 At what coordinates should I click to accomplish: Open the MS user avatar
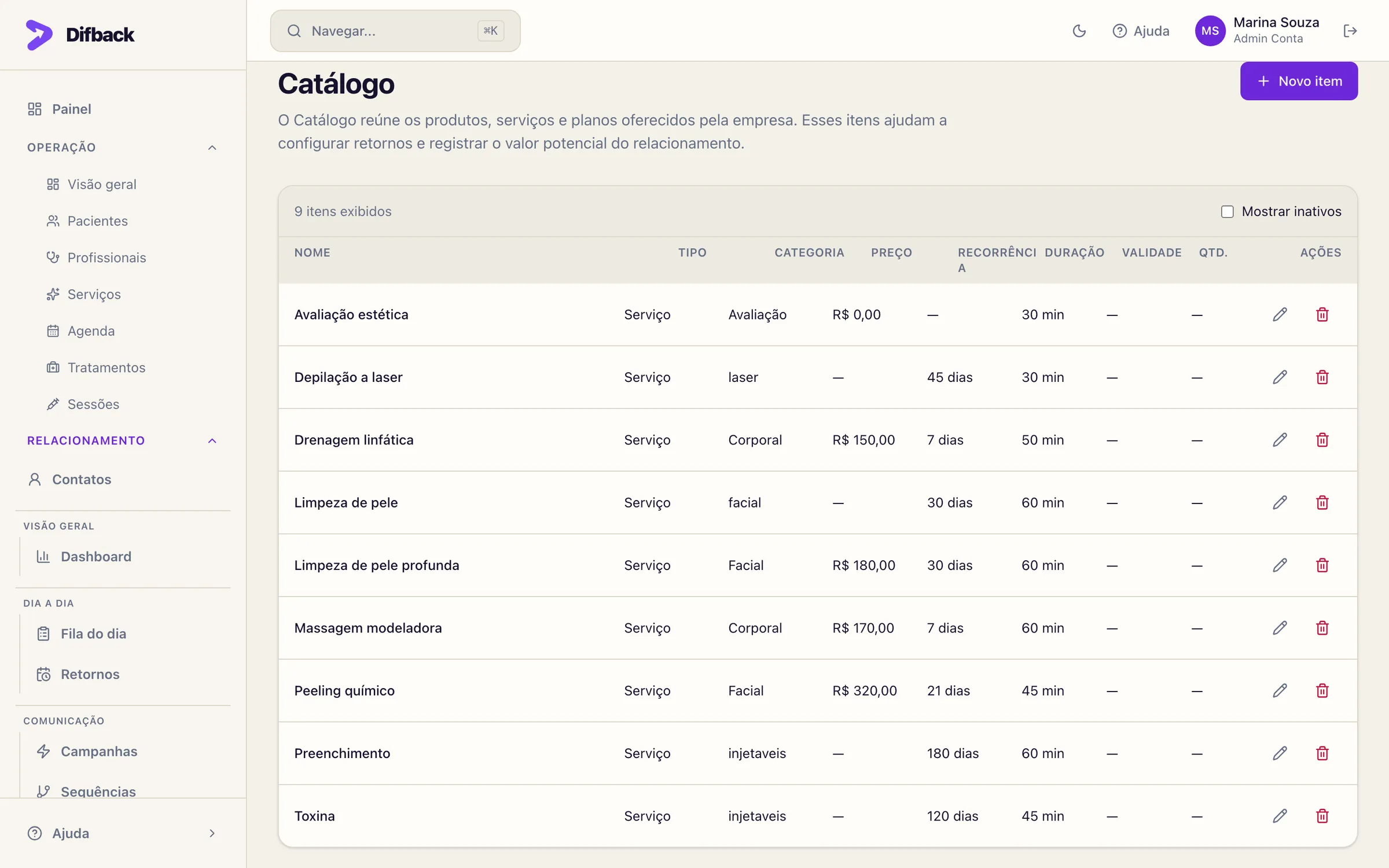tap(1210, 31)
